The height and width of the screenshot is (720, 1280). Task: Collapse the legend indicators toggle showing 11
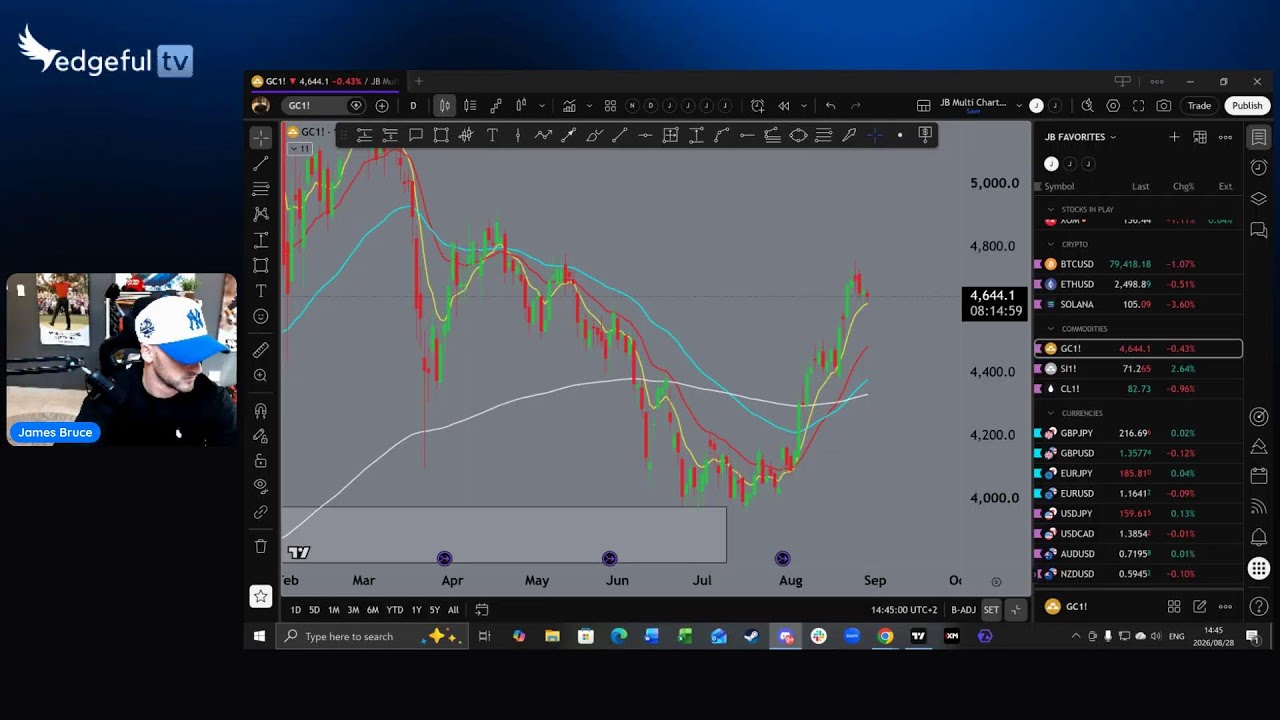[300, 149]
